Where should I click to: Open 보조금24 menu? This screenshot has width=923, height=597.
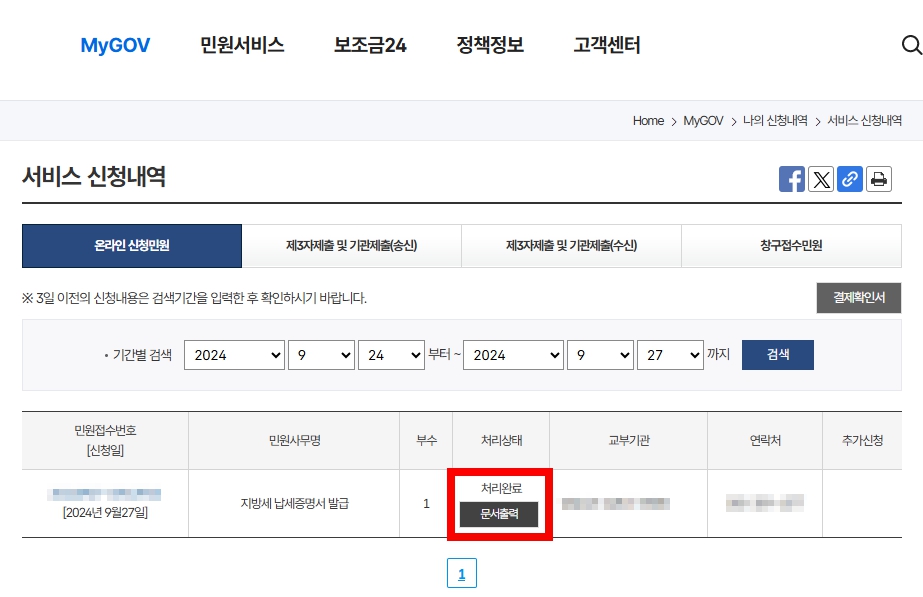tap(370, 45)
